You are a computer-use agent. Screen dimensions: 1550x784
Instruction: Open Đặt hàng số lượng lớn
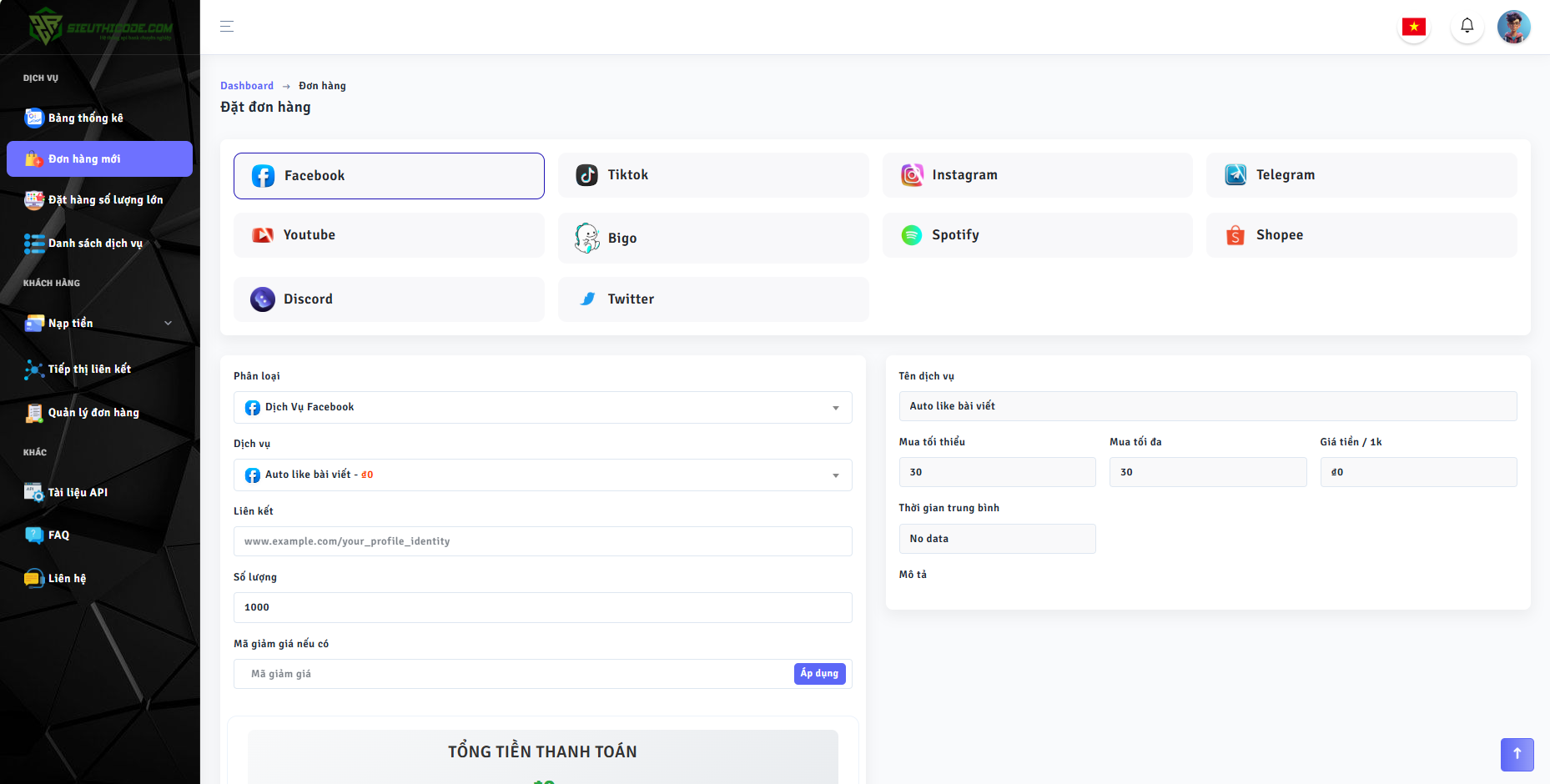(99, 200)
